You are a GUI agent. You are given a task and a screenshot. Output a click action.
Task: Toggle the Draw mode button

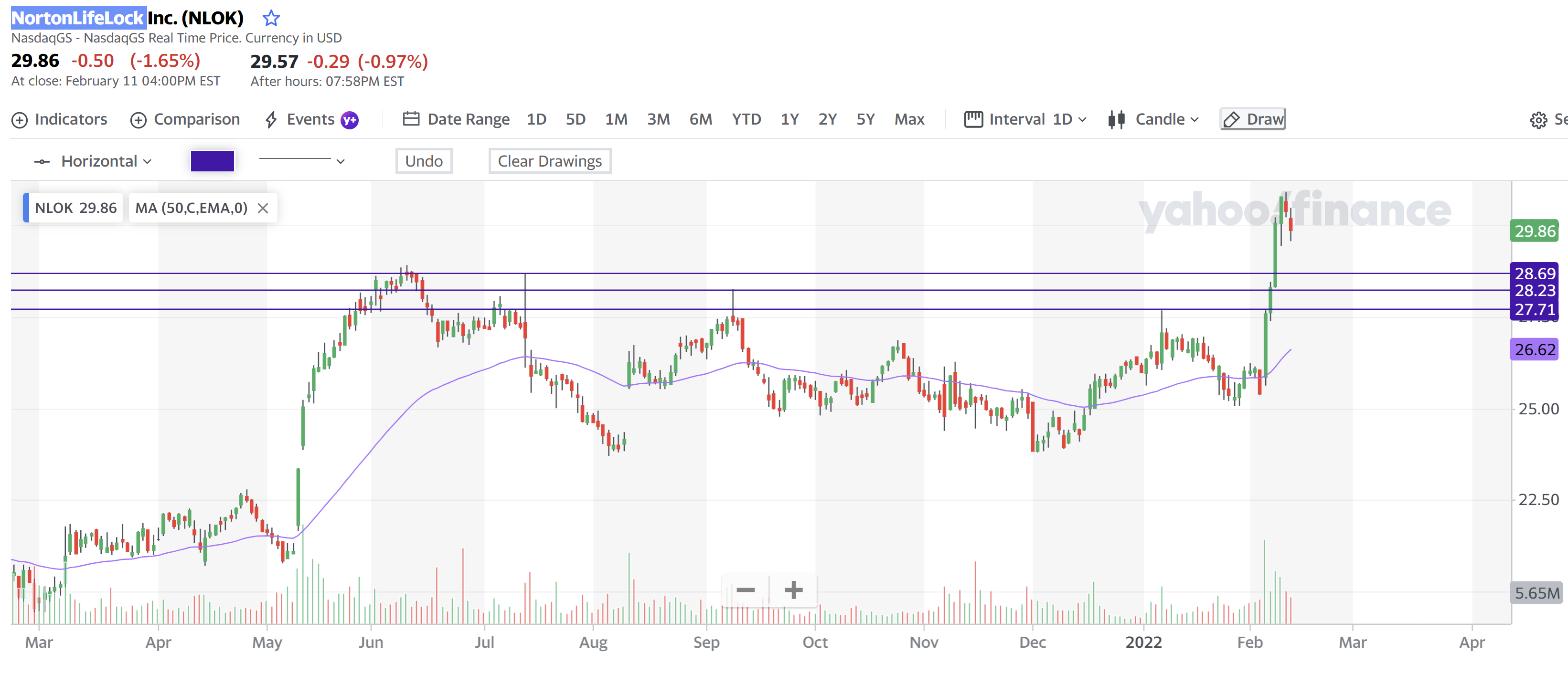1253,119
